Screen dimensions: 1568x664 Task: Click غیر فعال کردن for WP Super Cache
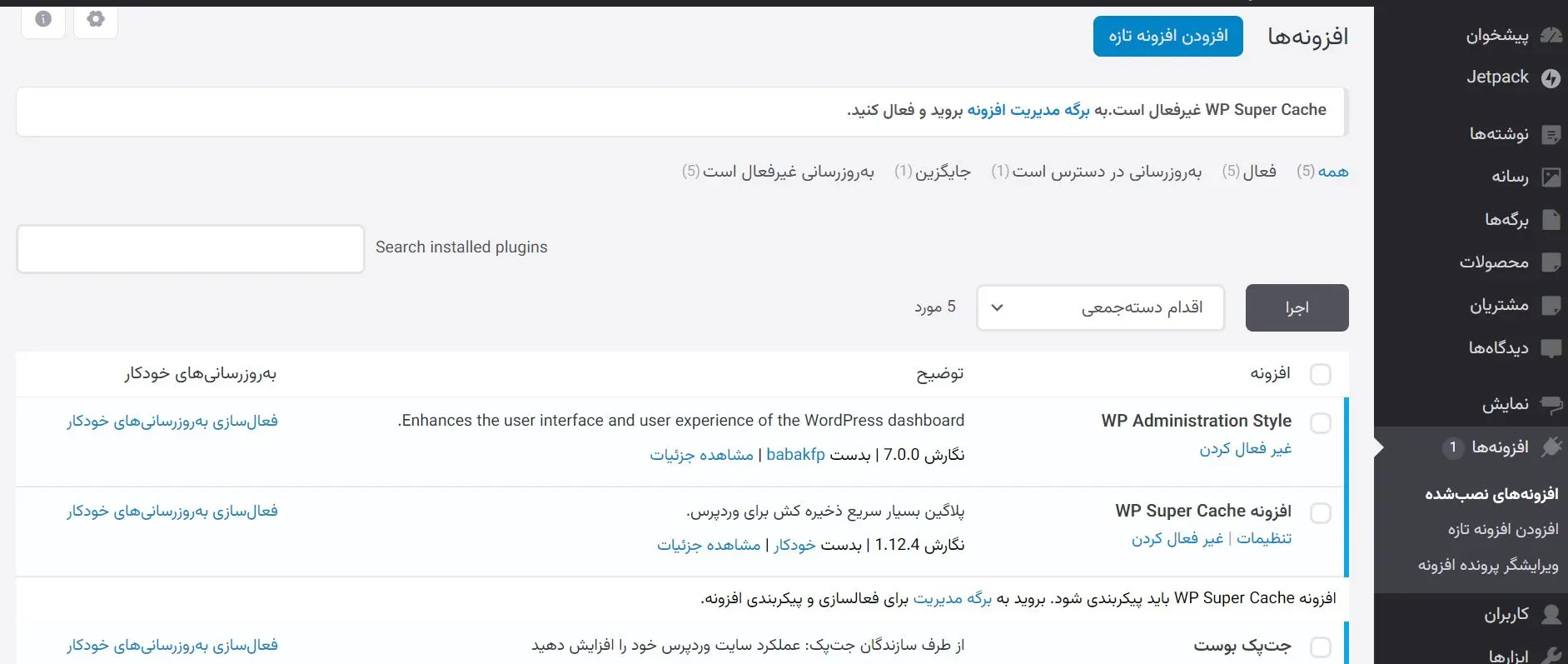(x=1177, y=539)
